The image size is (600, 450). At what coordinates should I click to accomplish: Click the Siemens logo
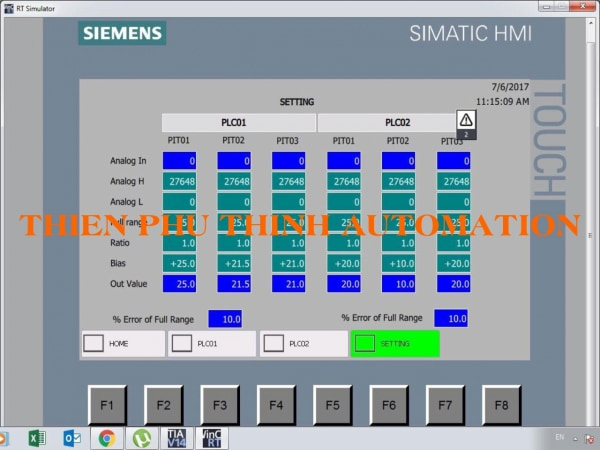pyautogui.click(x=122, y=33)
